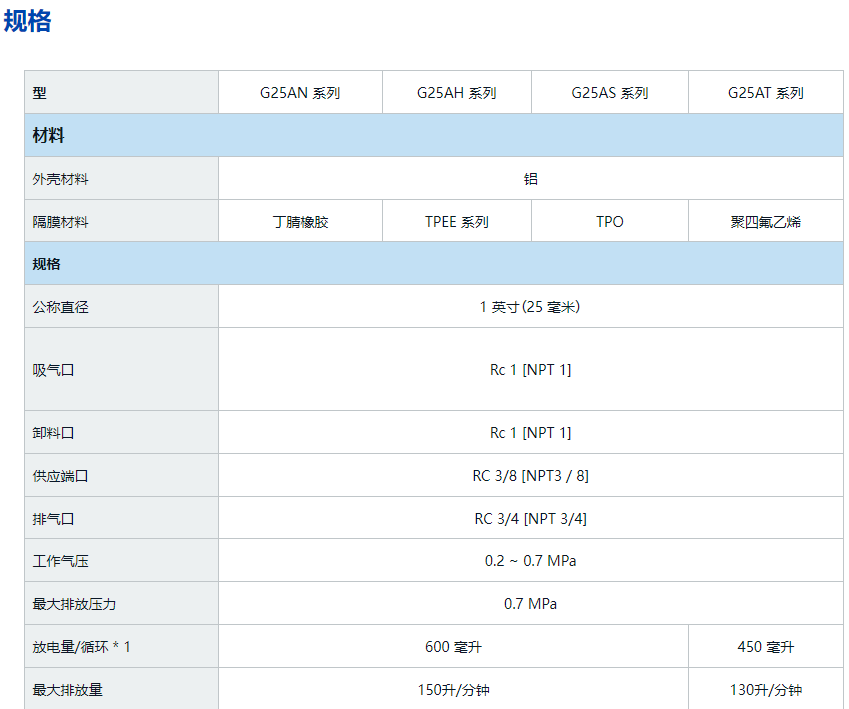Click the 铝 shell material value

coord(530,179)
